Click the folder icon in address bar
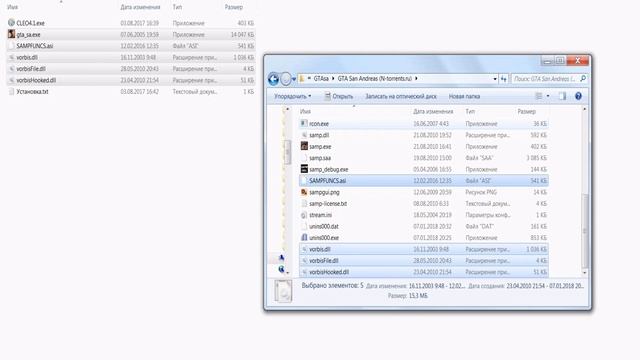The width and height of the screenshot is (640, 360). coord(302,78)
